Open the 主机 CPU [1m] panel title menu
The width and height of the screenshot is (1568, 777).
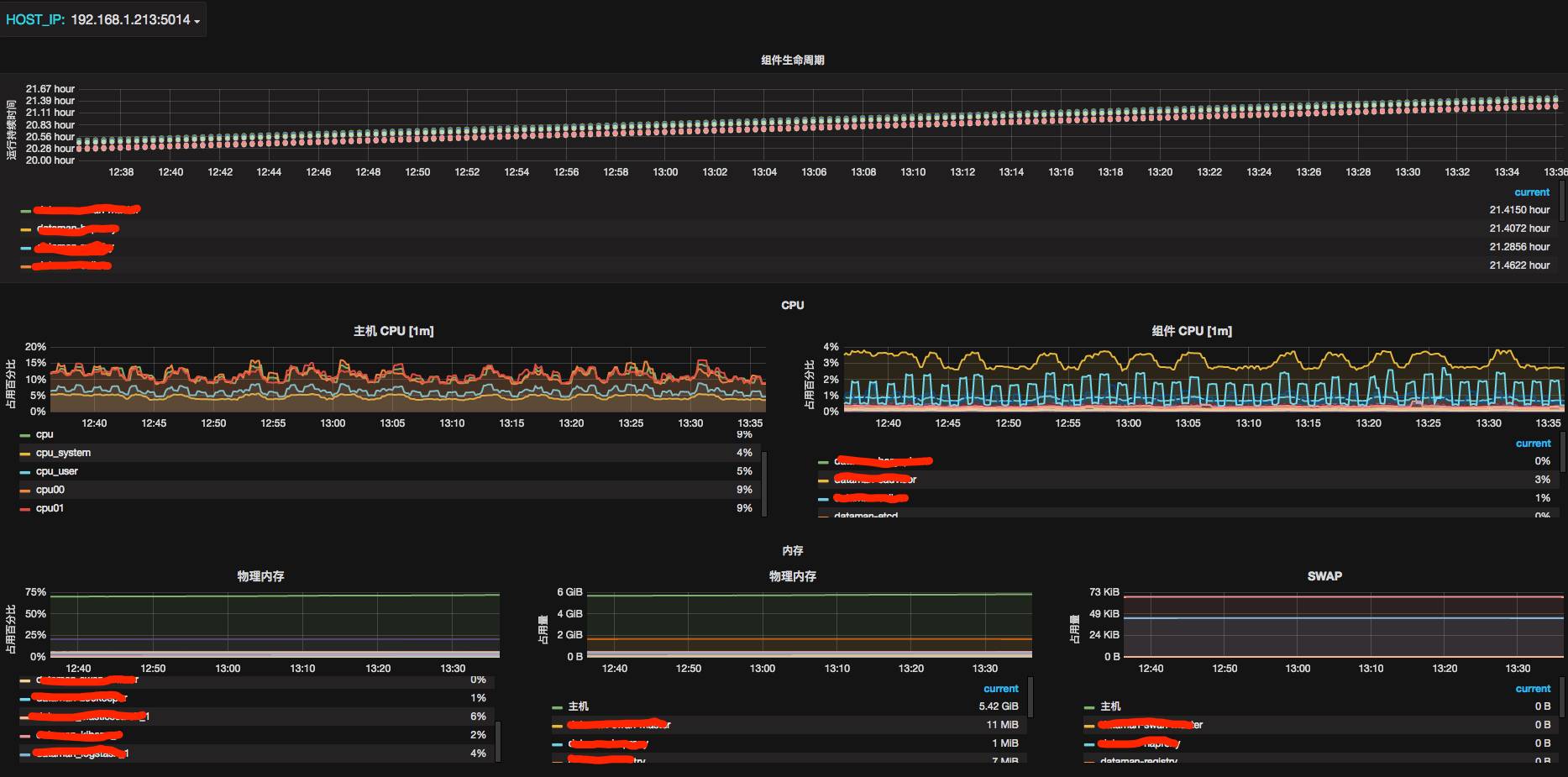pyautogui.click(x=393, y=331)
